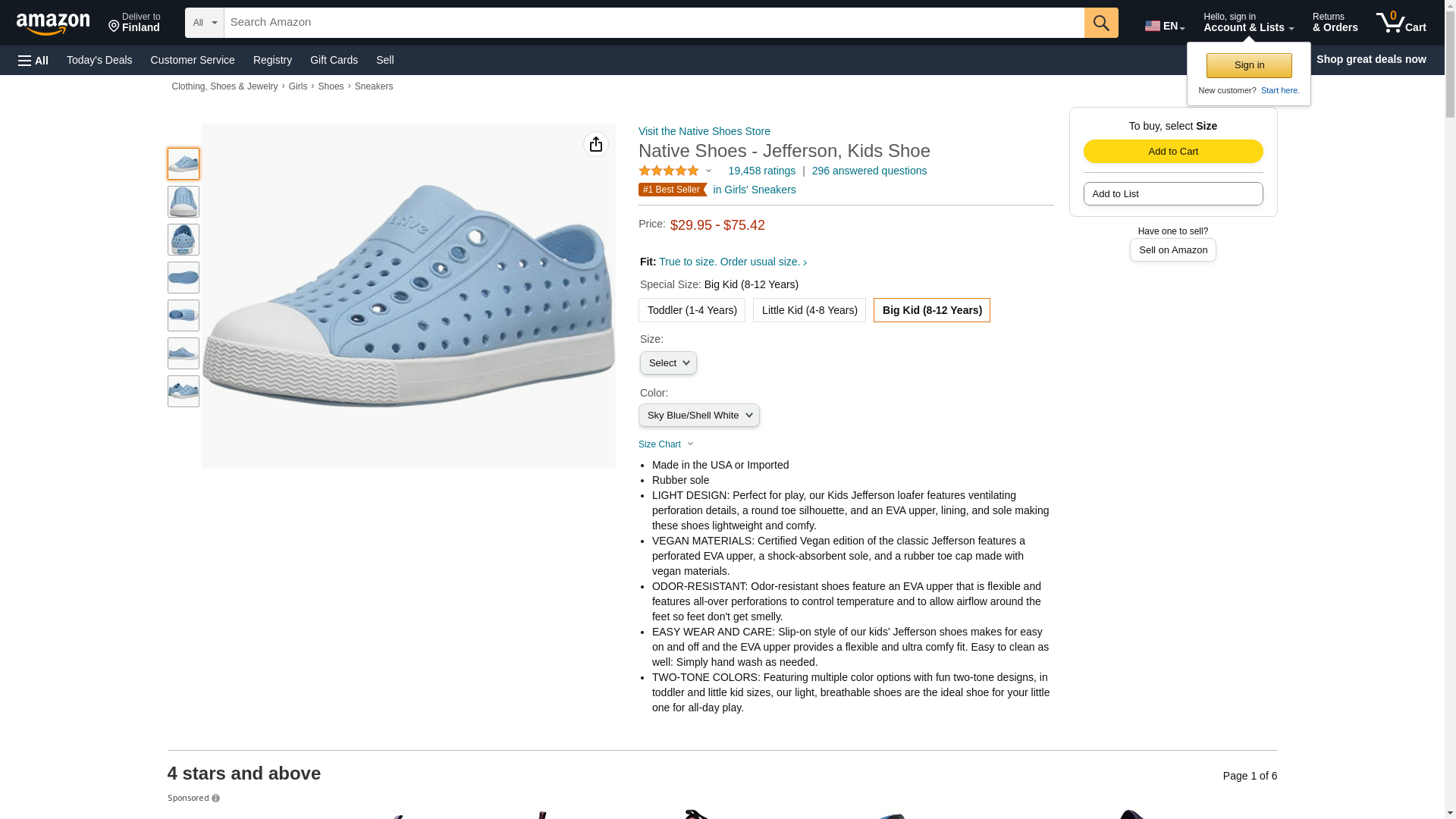Image resolution: width=1456 pixels, height=819 pixels.
Task: Open Gift Cards in the navigation bar
Action: coord(334,60)
